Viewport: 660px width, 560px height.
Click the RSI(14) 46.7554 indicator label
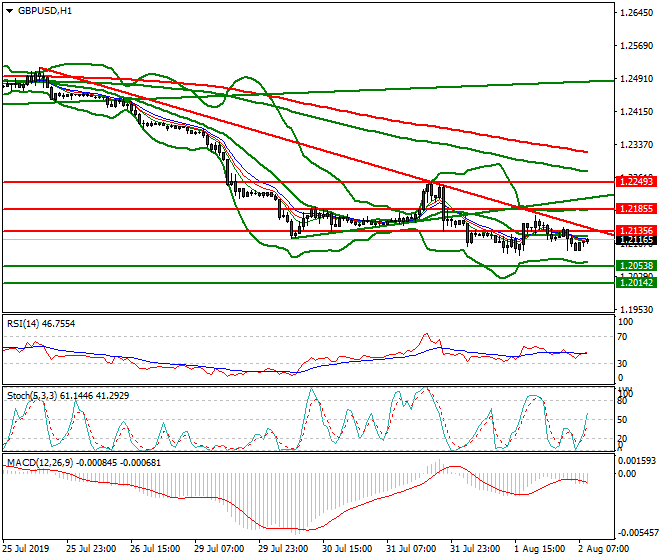point(41,324)
